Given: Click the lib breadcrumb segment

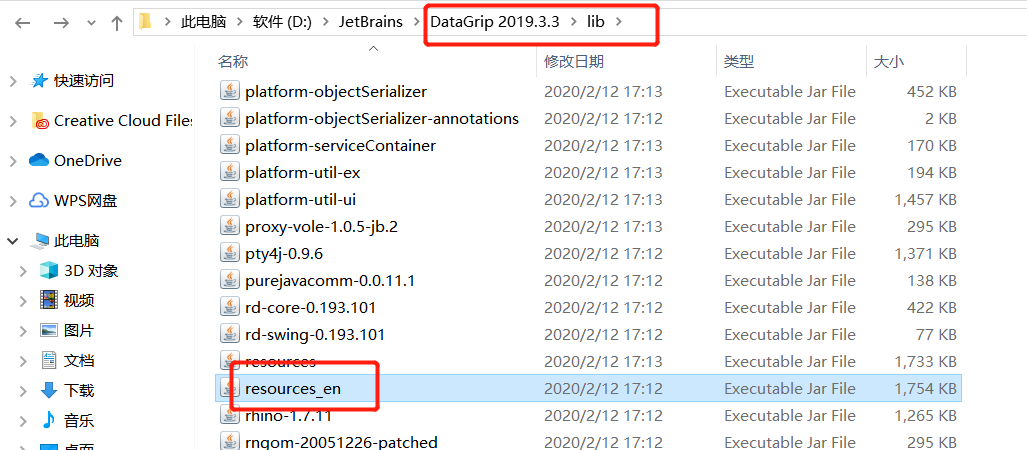Looking at the screenshot, I should tap(595, 22).
